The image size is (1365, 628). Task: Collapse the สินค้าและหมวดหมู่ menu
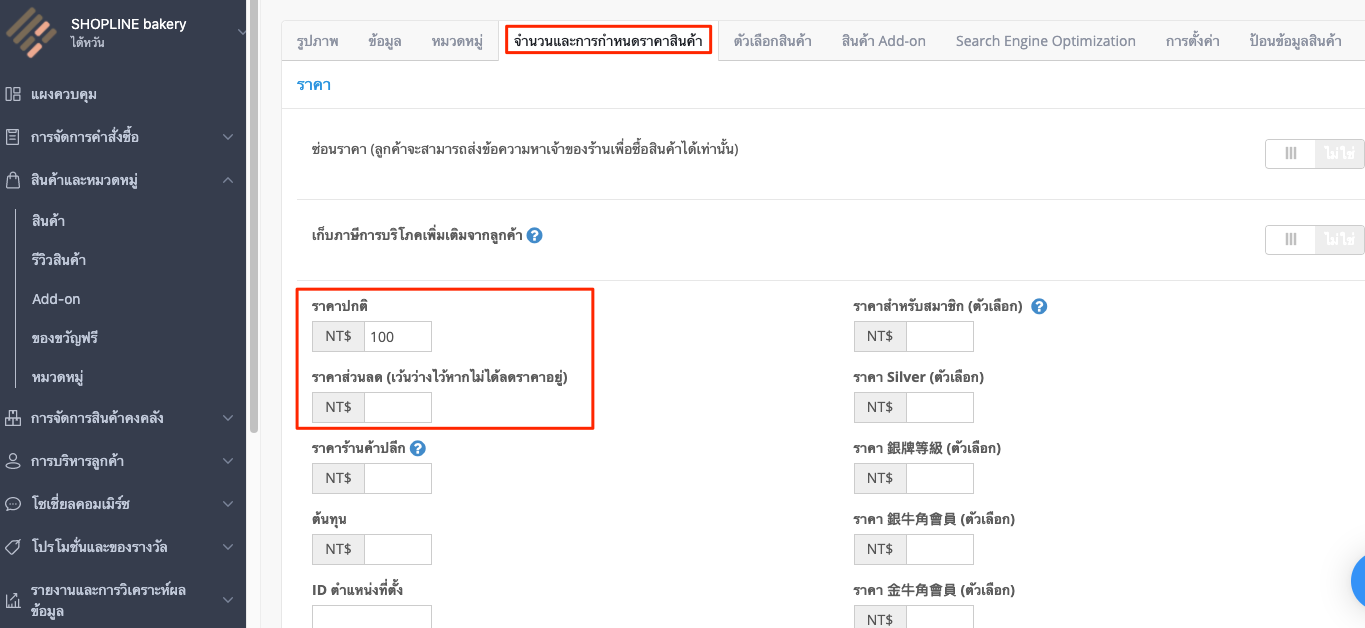[228, 180]
